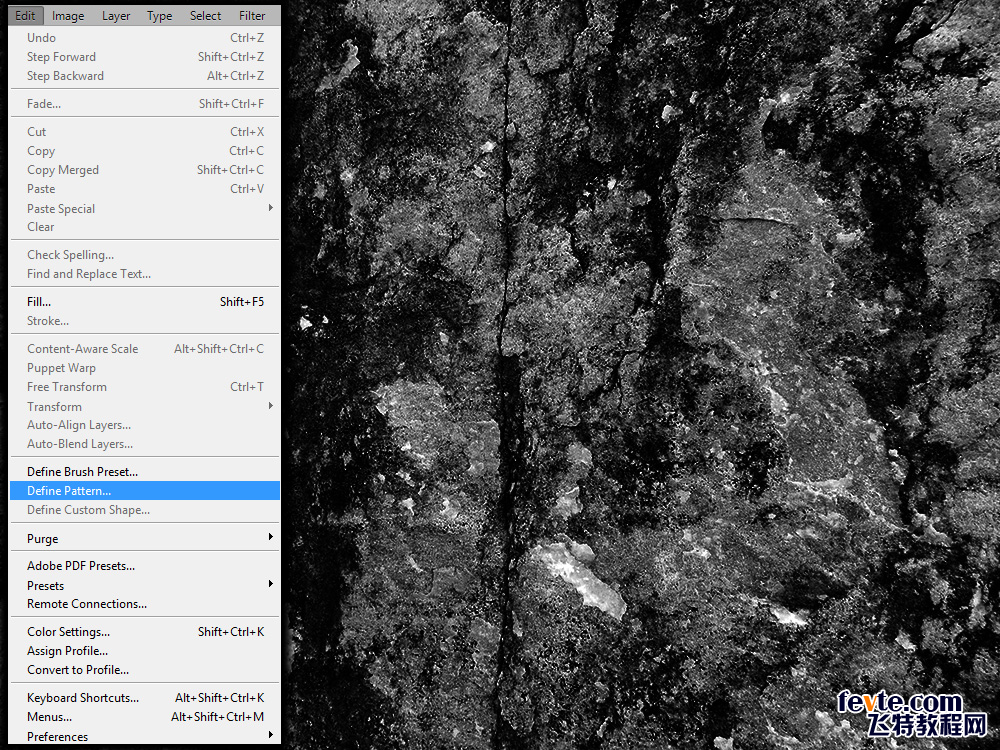Click the highlighted Define Pattern... item

145,490
